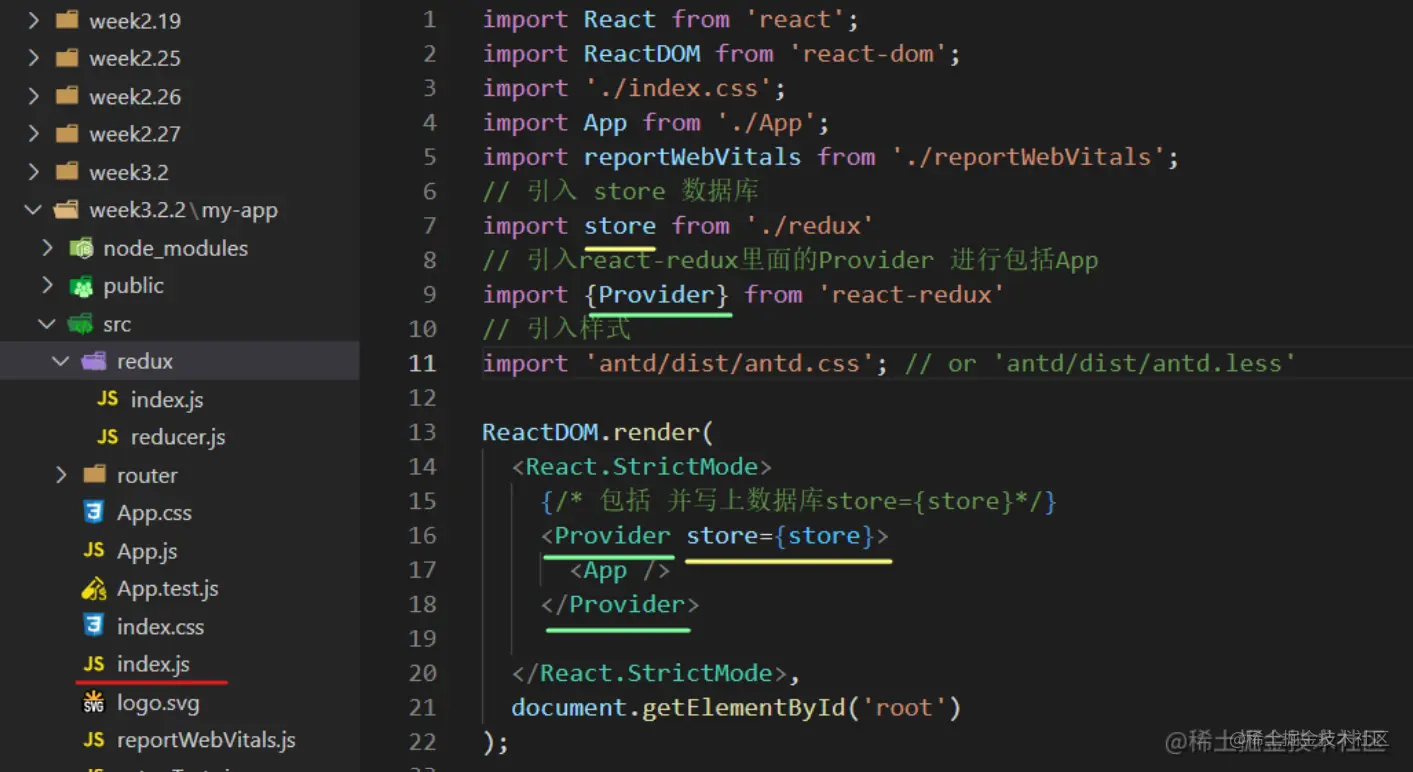Screen dimensions: 1413x772
Task: Expand the week2.26 folder chevron
Action: point(33,96)
